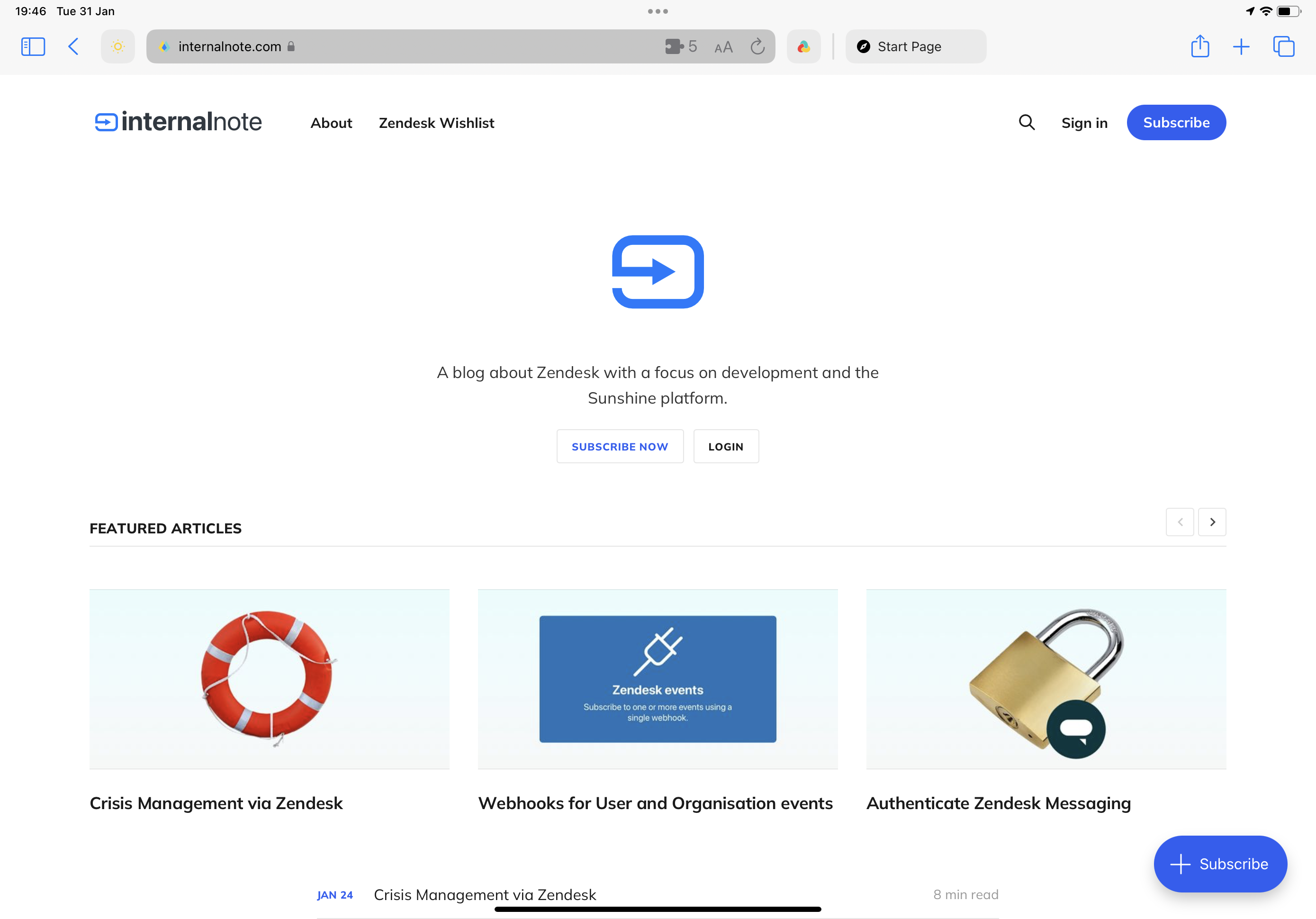Click the FEATURED ARTICLES heading
Screen dimensions: 1316x919
(x=165, y=528)
